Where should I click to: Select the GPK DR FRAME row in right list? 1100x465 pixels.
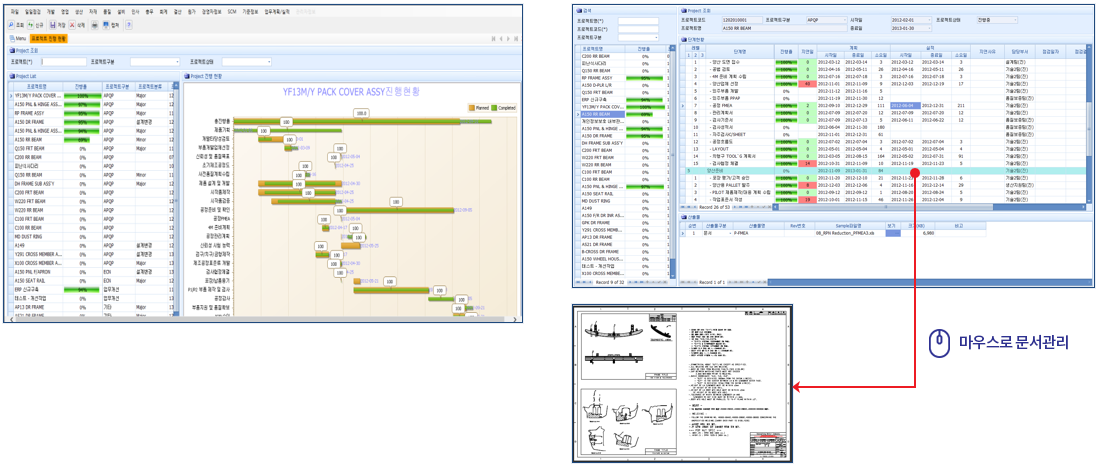[x=623, y=222]
